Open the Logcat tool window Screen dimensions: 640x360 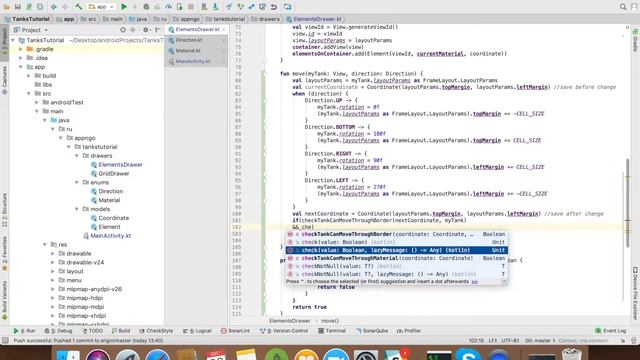pos(197,331)
